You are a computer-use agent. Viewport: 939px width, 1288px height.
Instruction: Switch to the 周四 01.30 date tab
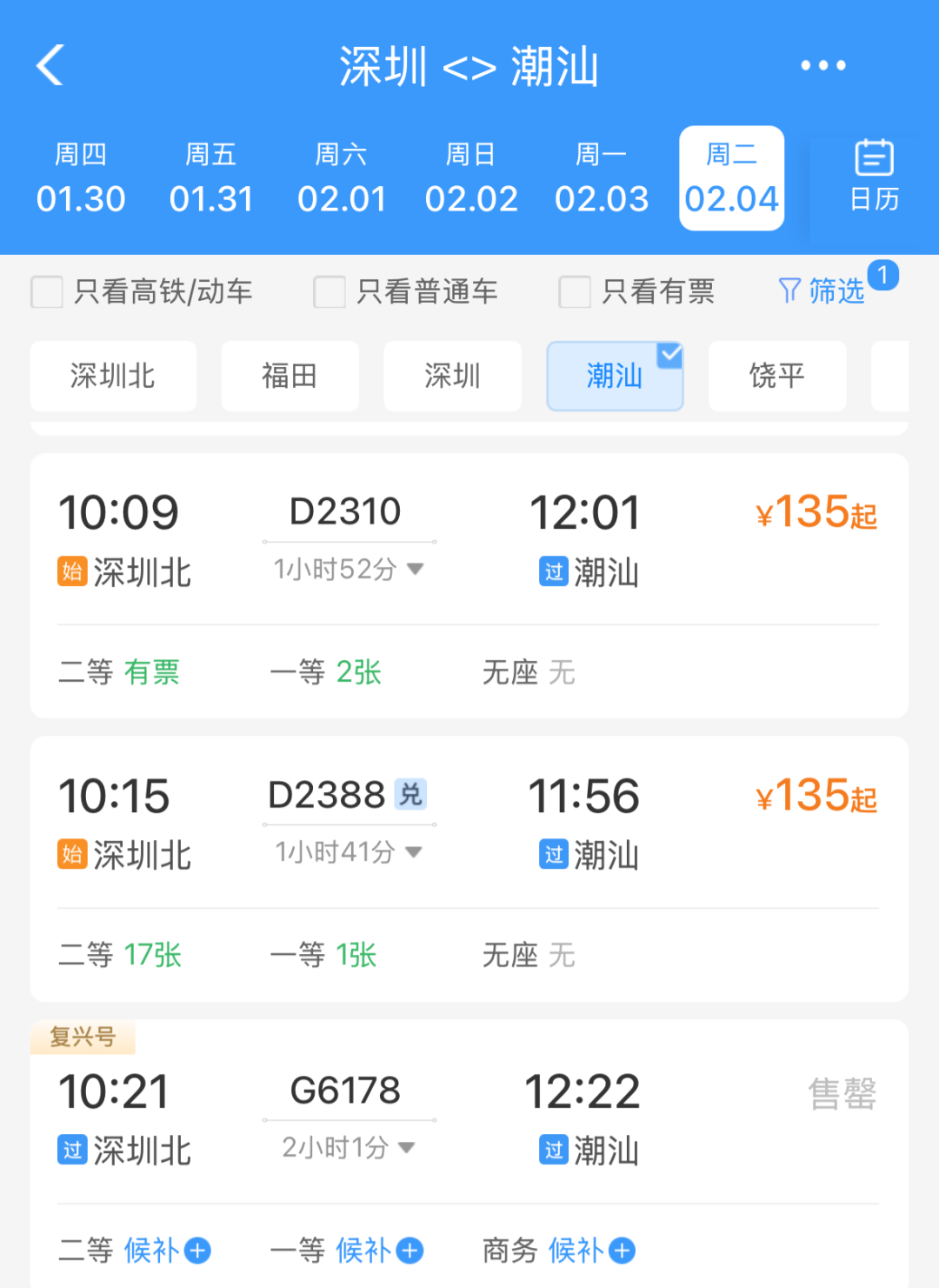pos(81,178)
